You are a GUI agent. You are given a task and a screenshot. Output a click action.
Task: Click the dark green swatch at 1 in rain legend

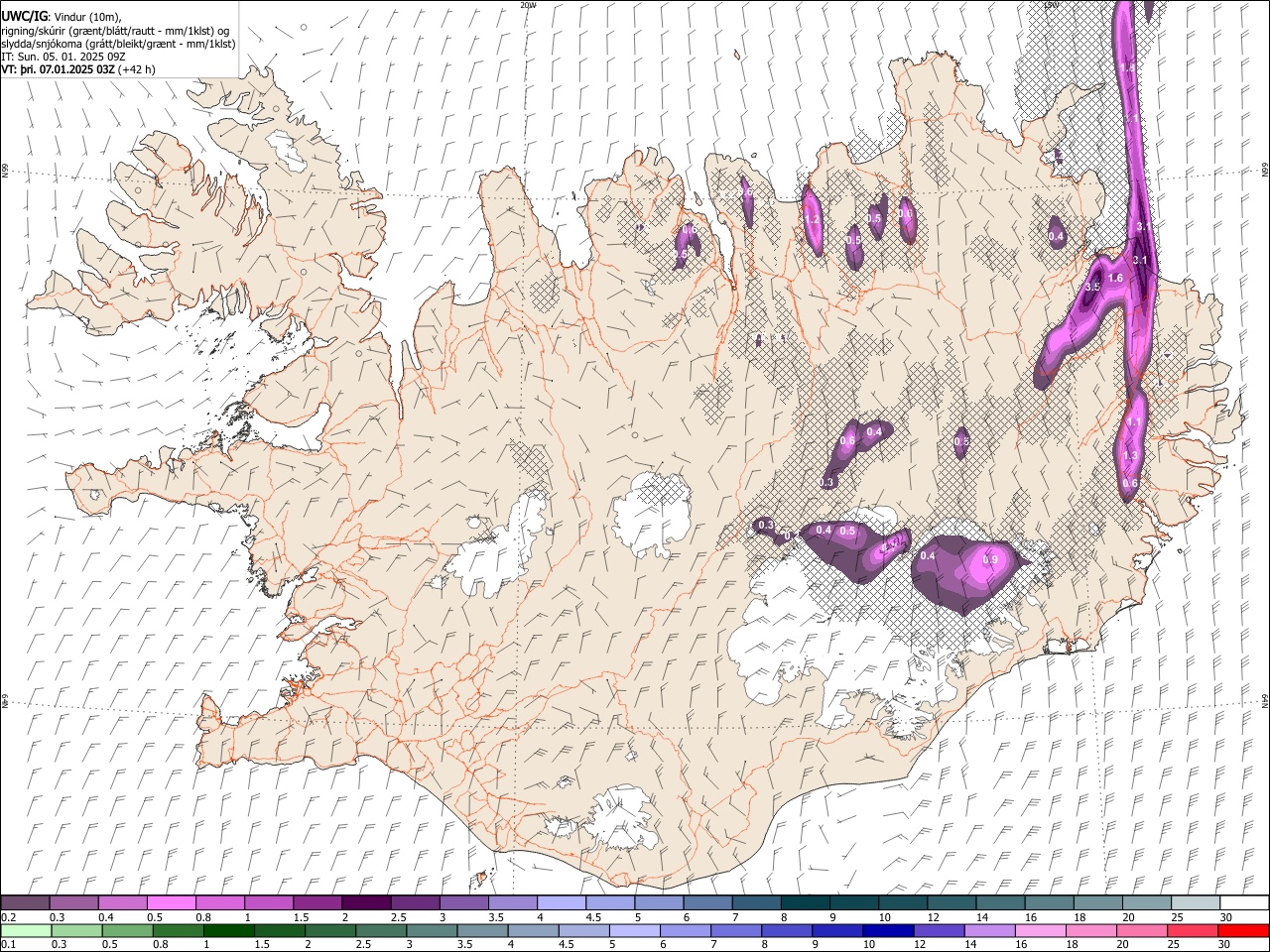pyautogui.click(x=229, y=930)
